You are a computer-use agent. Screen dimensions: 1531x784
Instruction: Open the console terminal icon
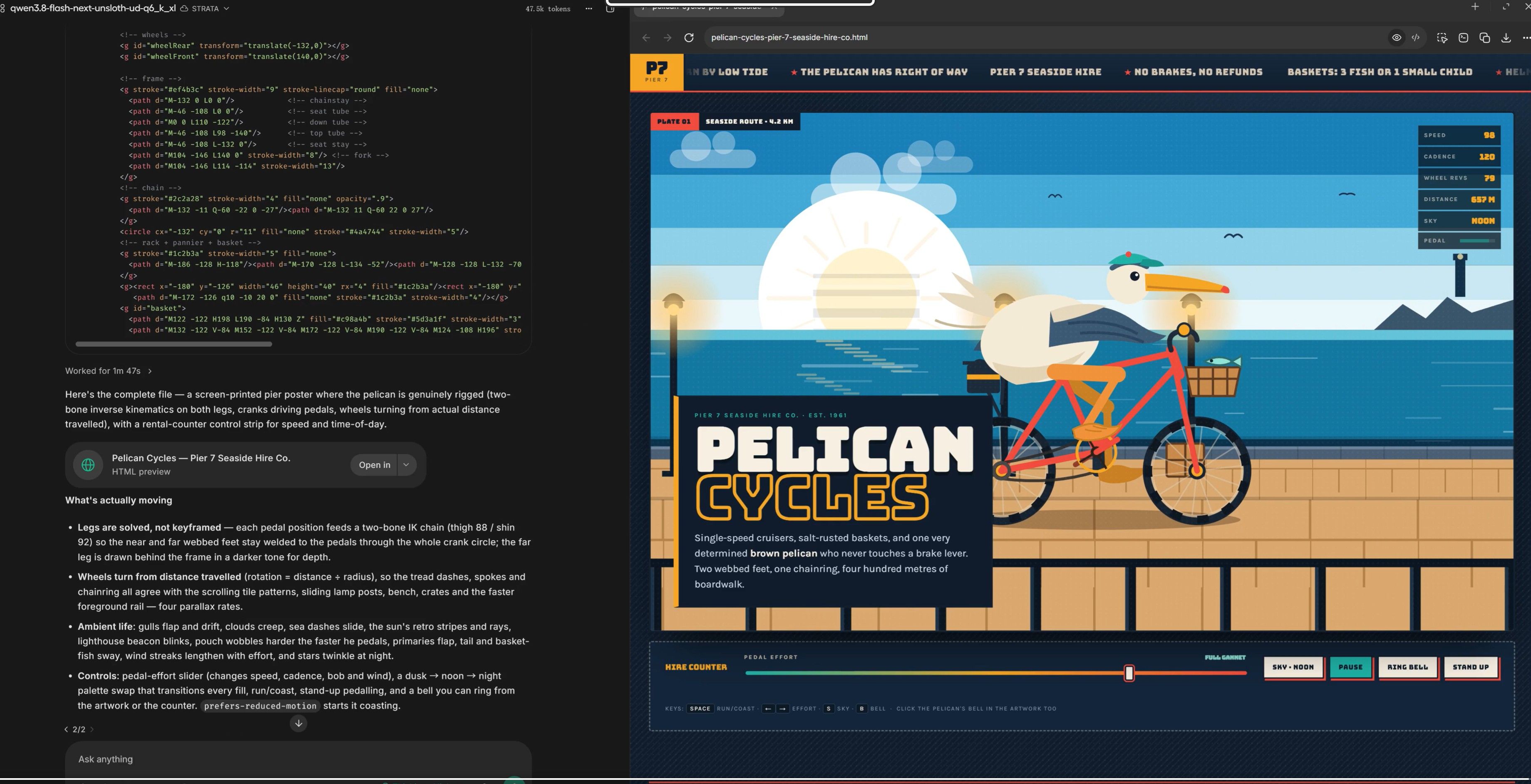coord(1463,37)
